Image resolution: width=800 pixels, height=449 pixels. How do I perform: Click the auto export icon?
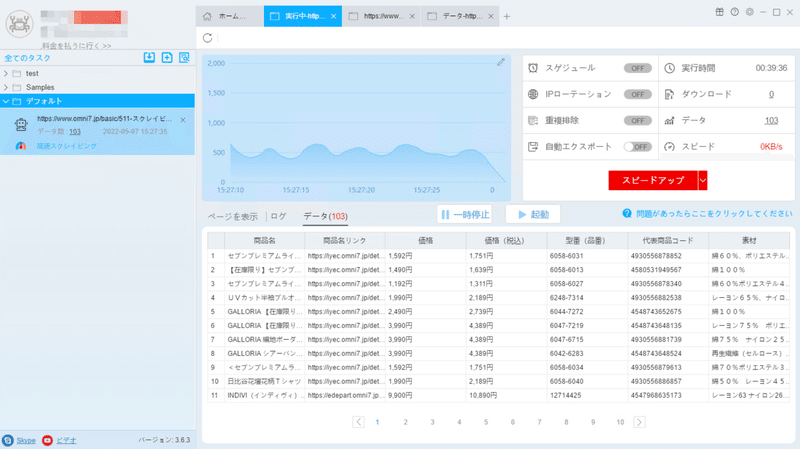533,147
